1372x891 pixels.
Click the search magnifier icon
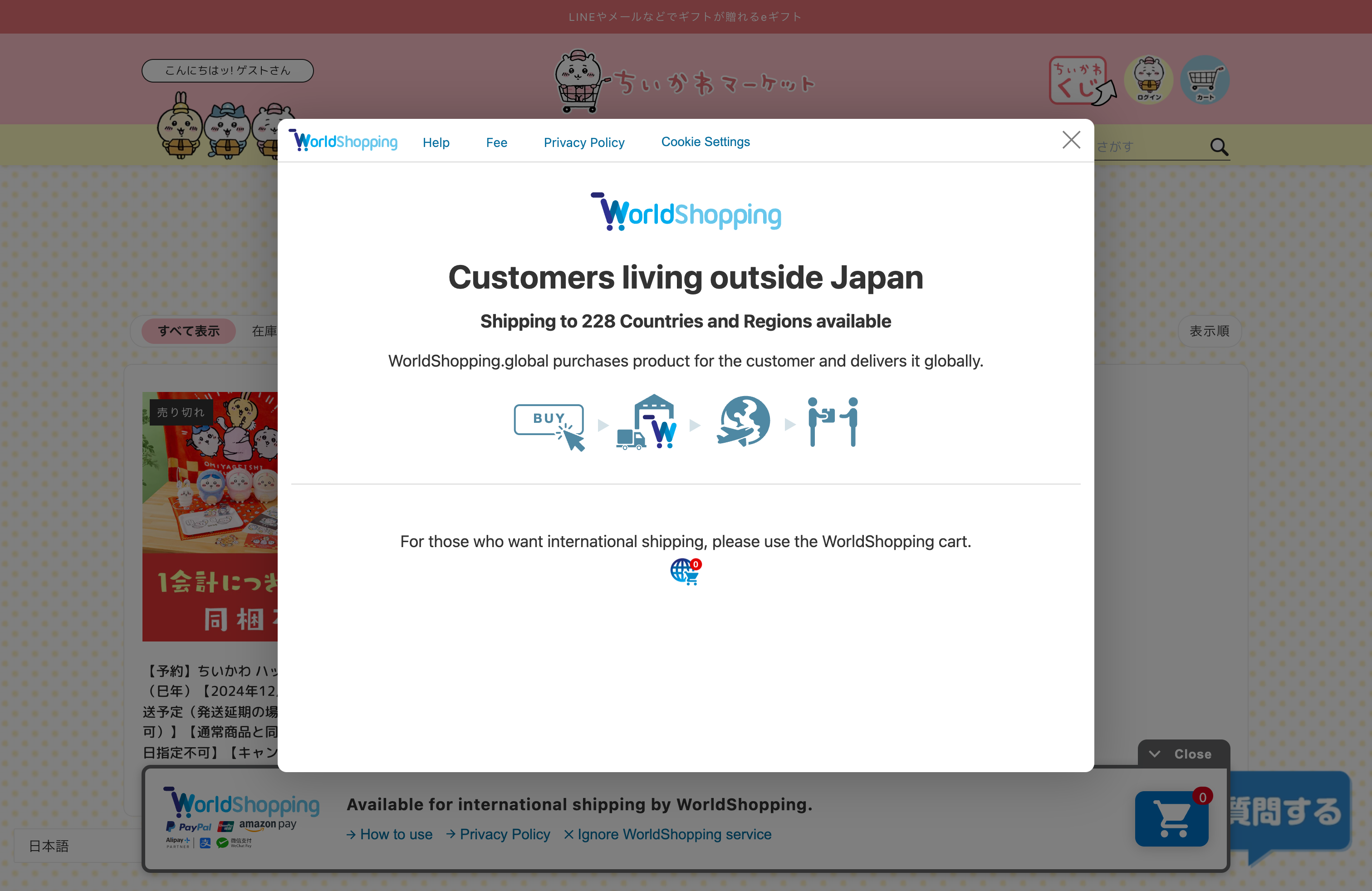[x=1219, y=147]
